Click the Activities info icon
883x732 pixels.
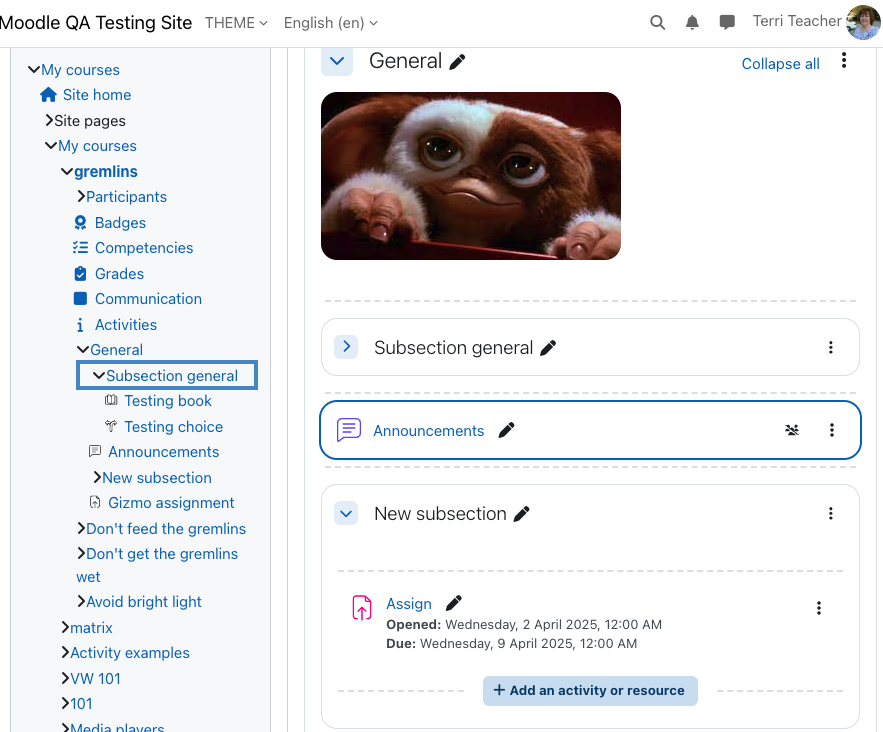coord(80,325)
